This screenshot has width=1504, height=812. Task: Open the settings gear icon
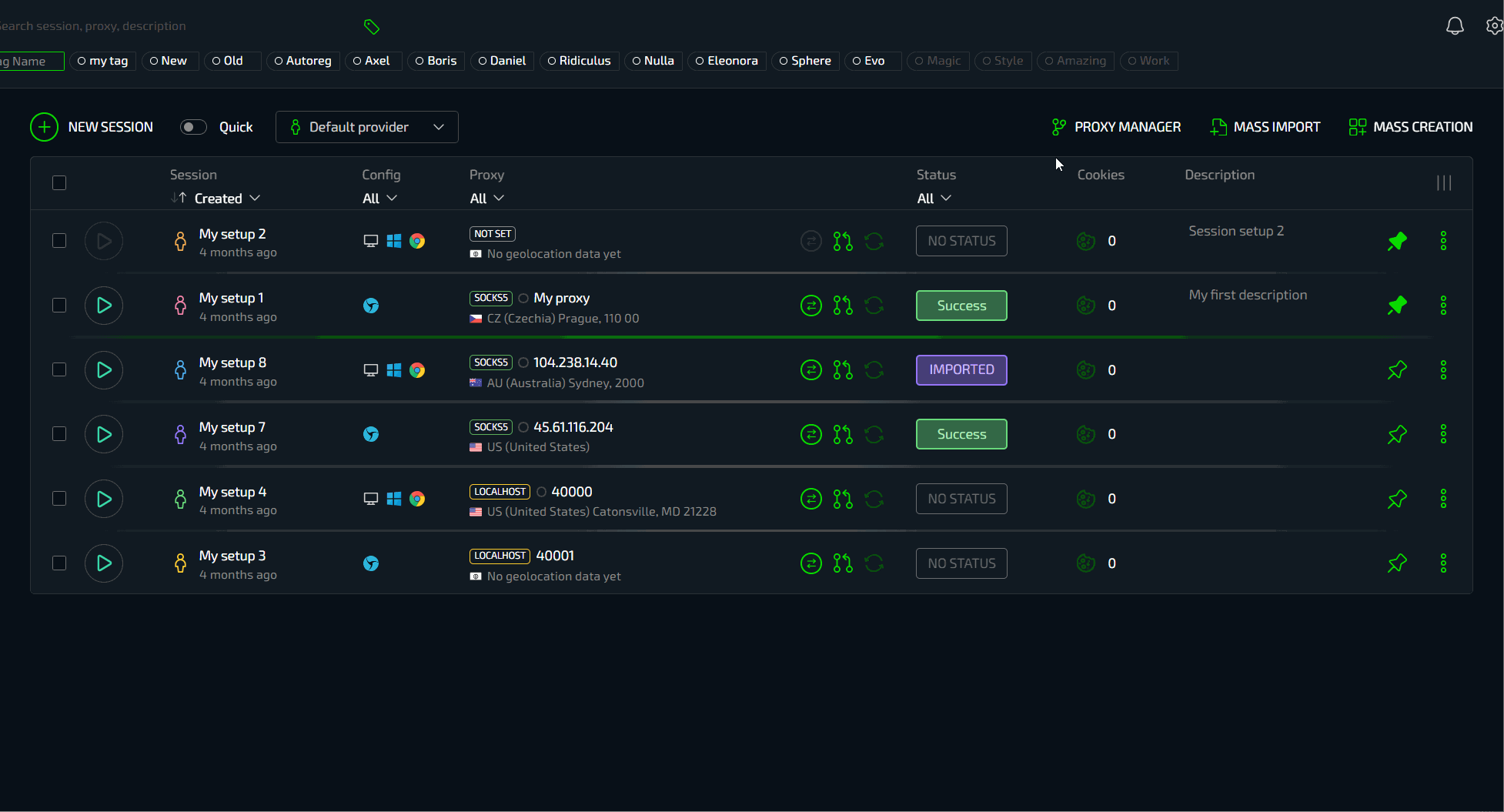pos(1493,26)
